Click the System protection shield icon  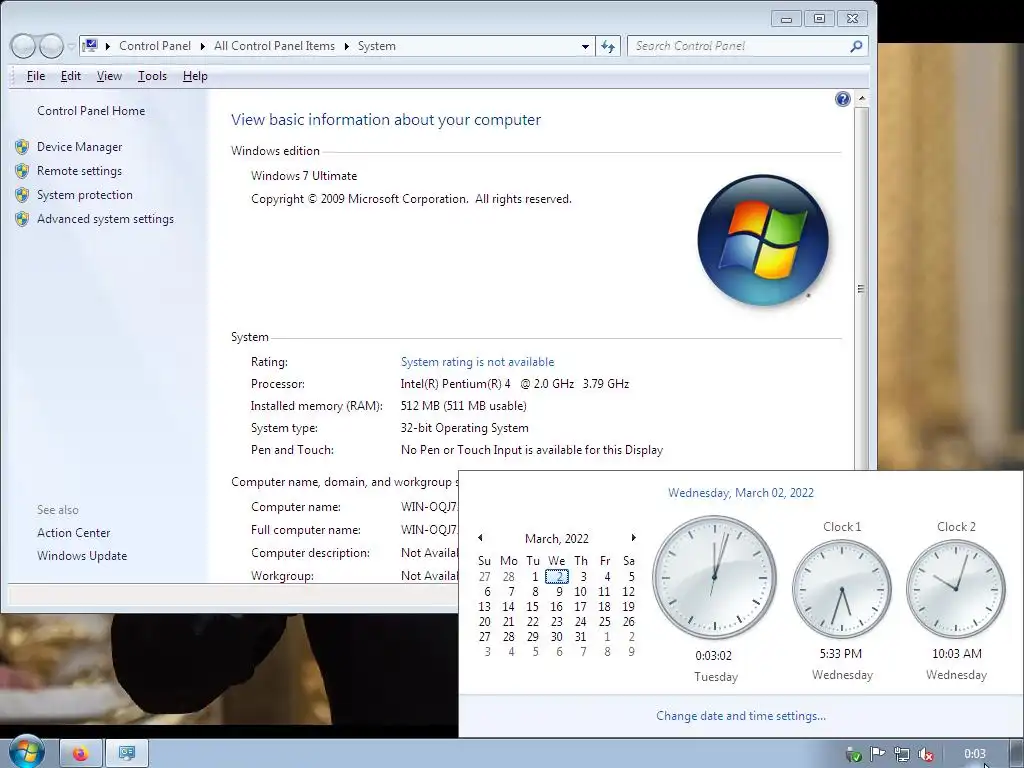(x=22, y=195)
